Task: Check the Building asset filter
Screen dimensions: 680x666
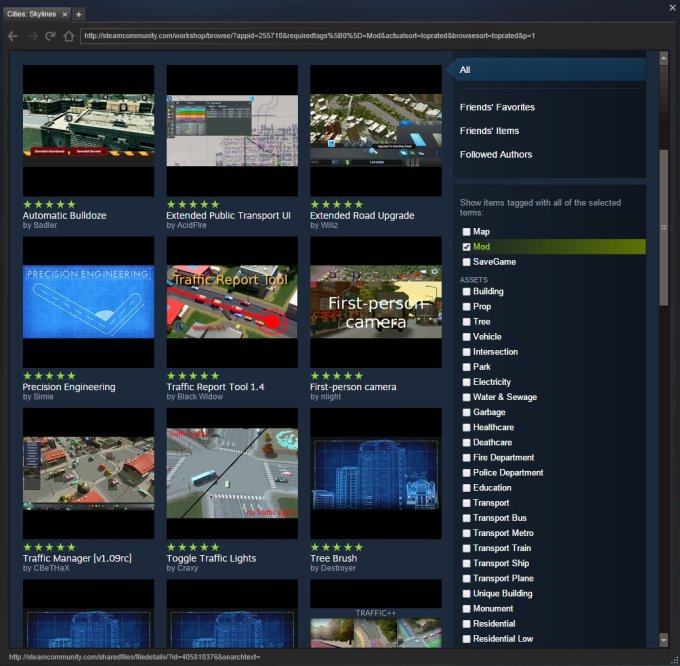Action: [x=466, y=291]
